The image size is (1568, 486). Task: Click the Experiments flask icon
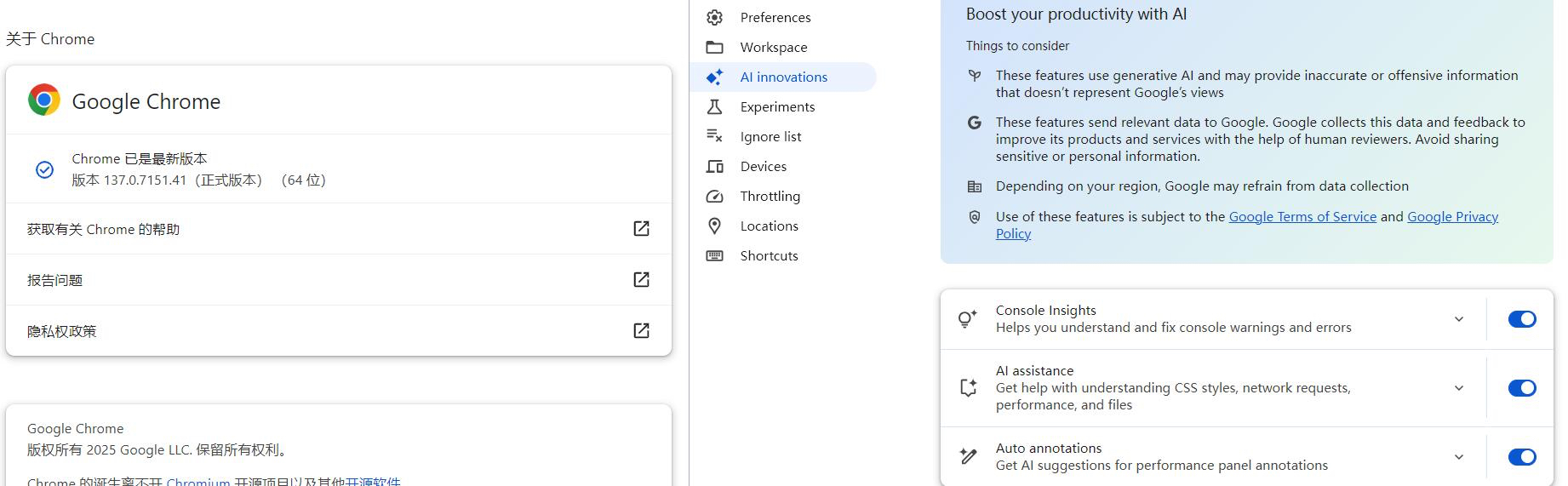click(714, 106)
